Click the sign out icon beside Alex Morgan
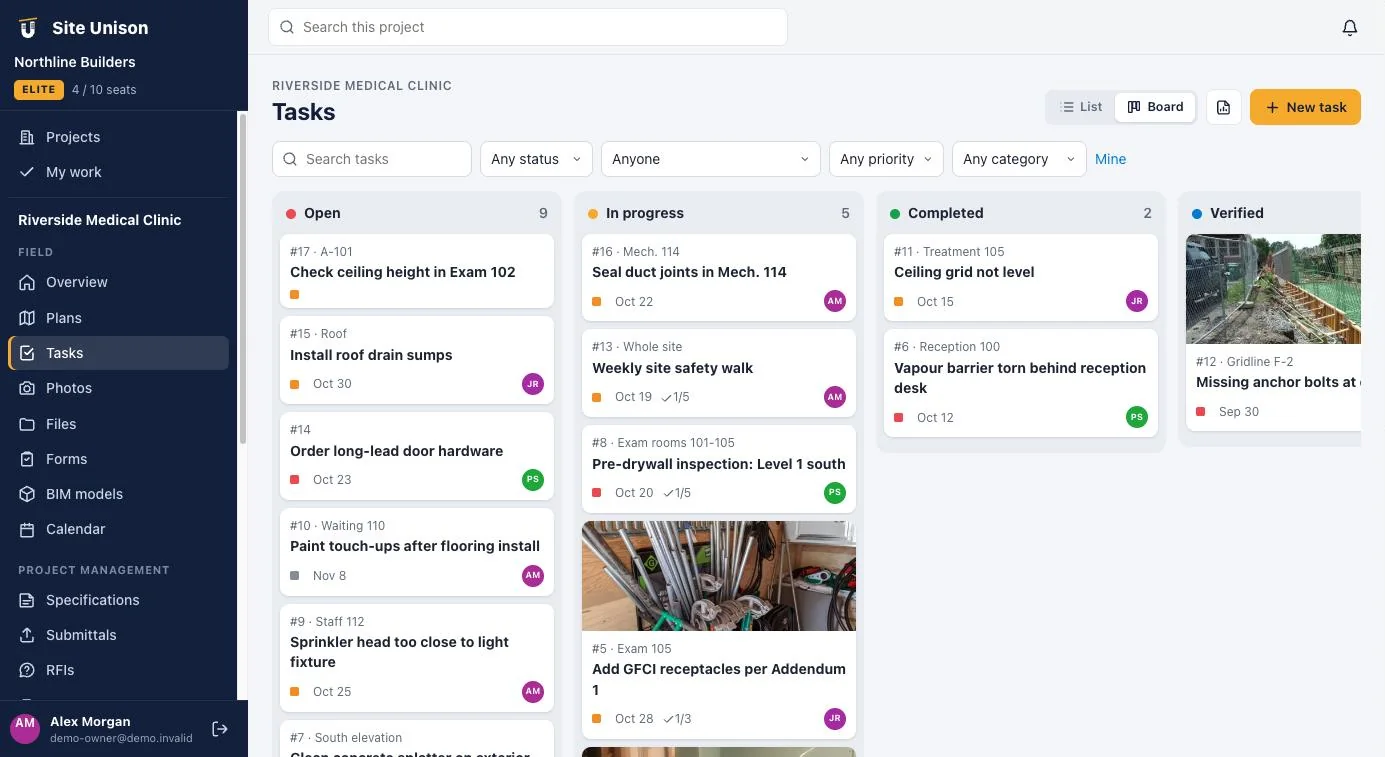The height and width of the screenshot is (757, 1385). tap(220, 729)
